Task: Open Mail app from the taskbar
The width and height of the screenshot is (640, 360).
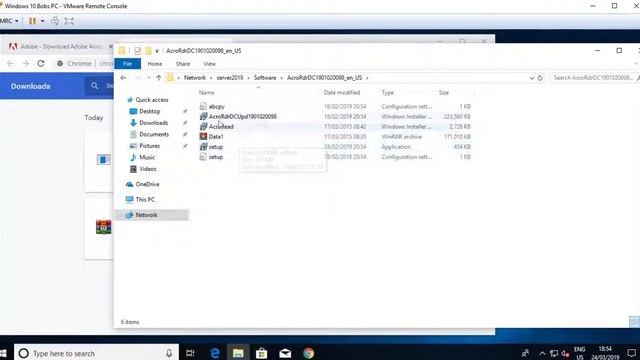Action: coord(285,353)
